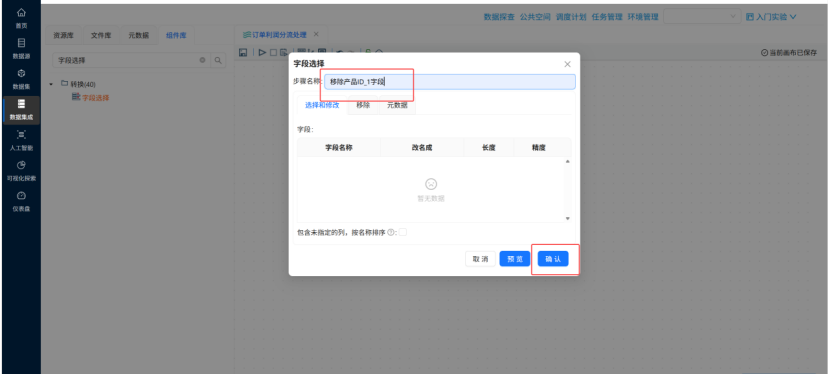Screen dimensions: 830x374
Task: Toggle 包含未指定的列，按名称排序 checkbox
Action: (x=403, y=232)
